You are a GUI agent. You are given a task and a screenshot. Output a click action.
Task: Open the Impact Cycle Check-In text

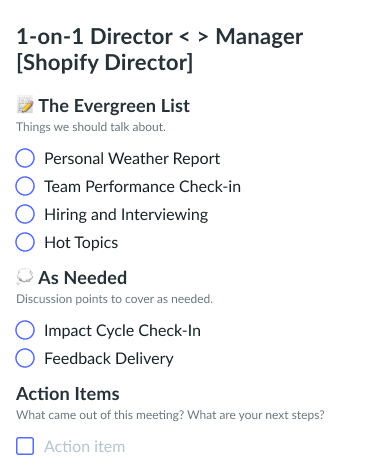click(123, 330)
